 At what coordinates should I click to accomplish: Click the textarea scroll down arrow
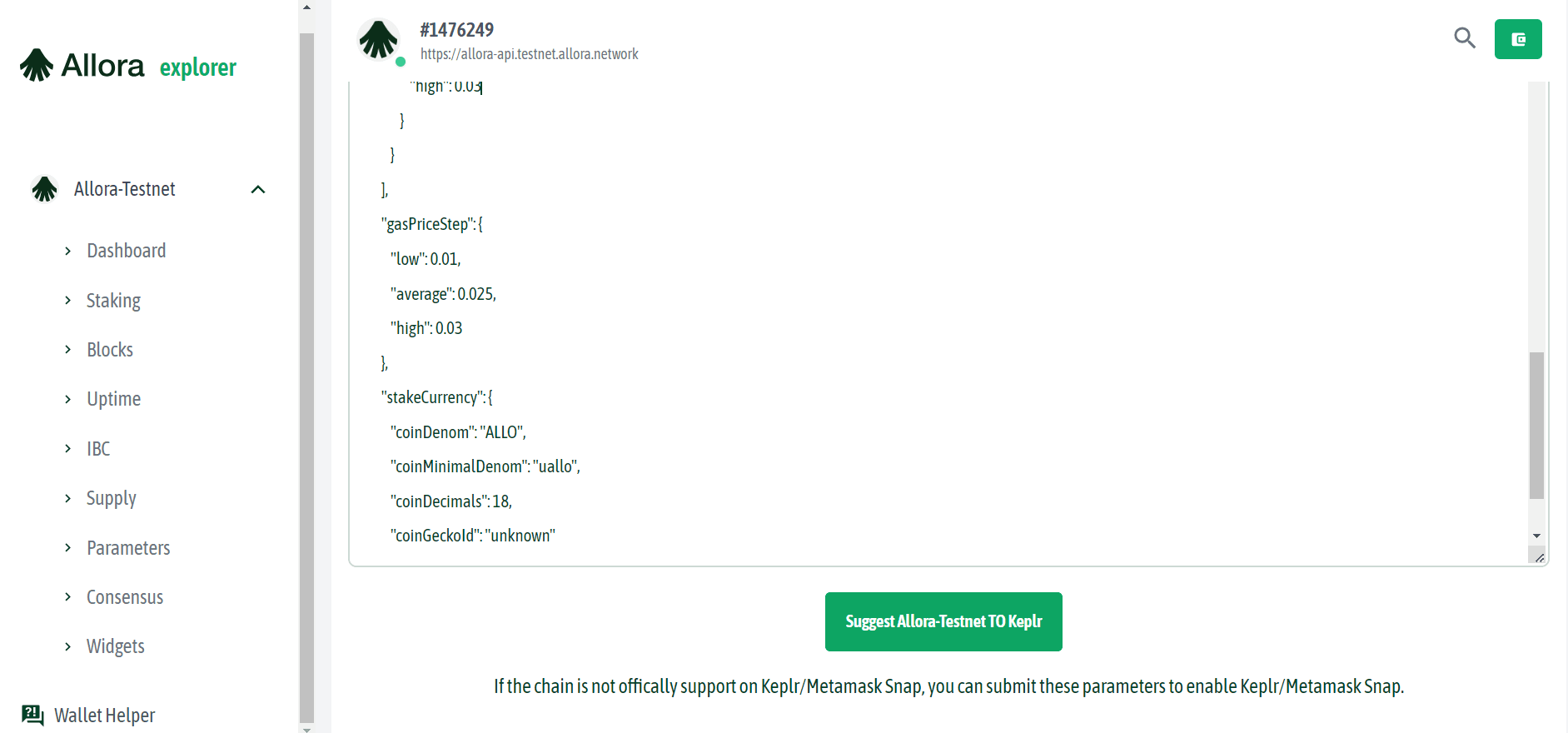coord(1536,536)
